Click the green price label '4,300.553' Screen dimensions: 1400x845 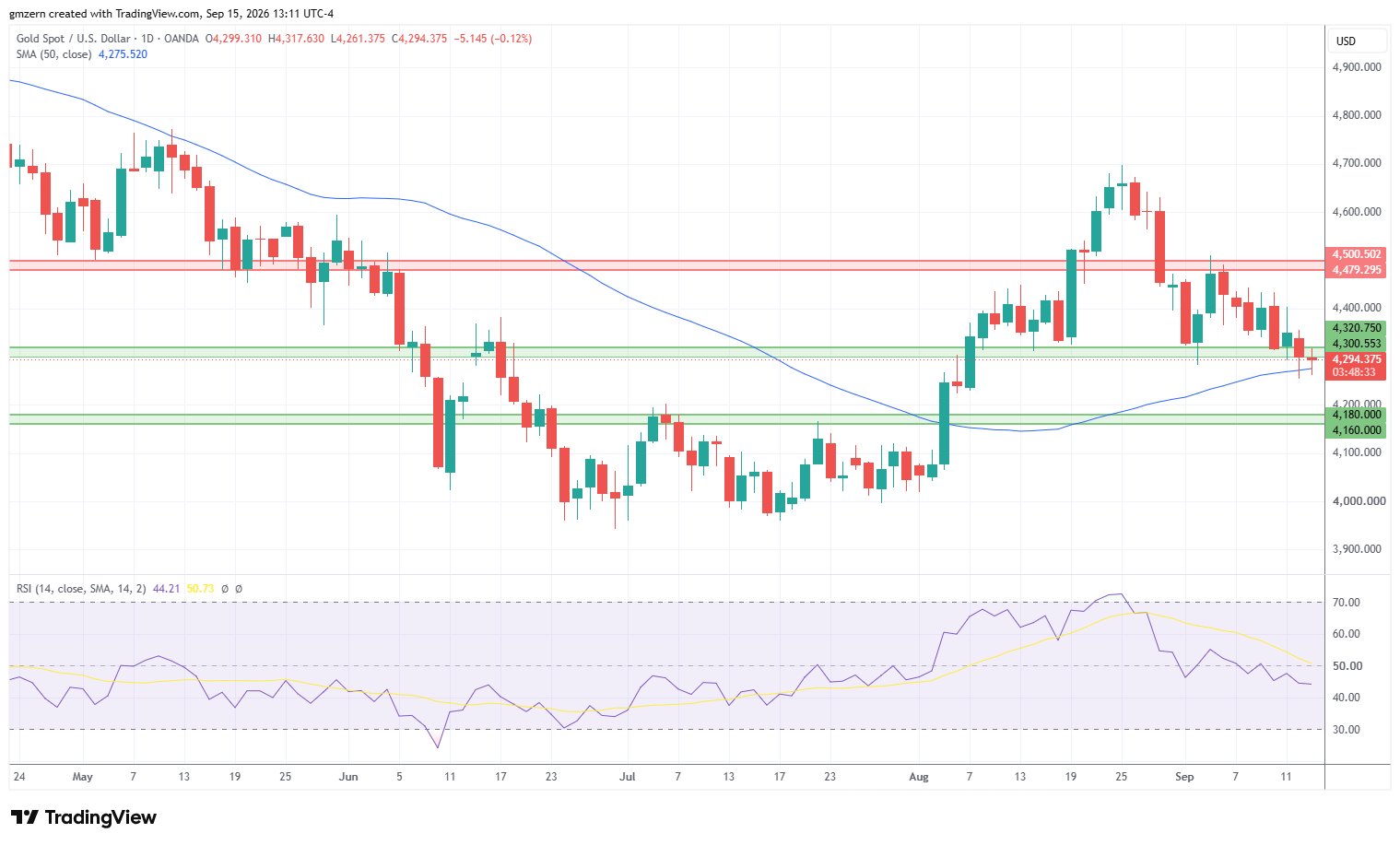pyautogui.click(x=1357, y=344)
